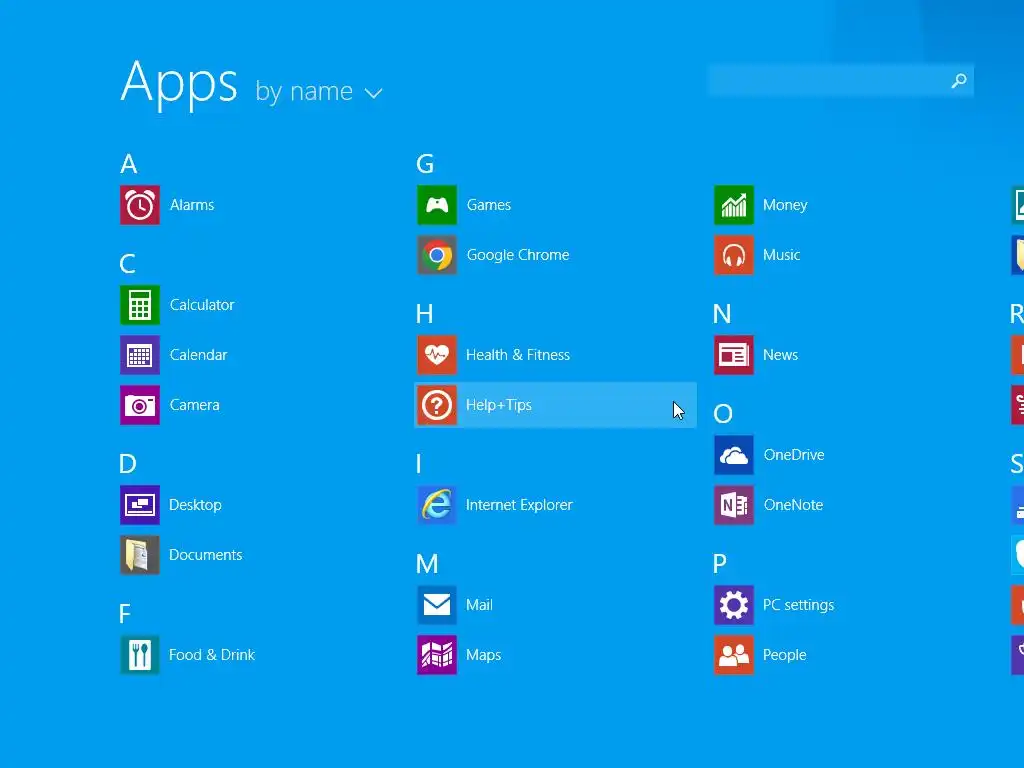Image resolution: width=1024 pixels, height=768 pixels.
Task: Click the 'PC settings' label text
Action: (x=799, y=605)
